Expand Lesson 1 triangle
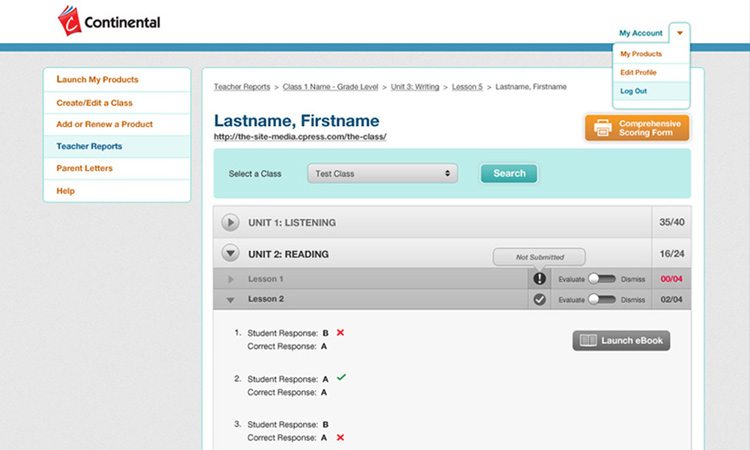Viewport: 750px width, 450px height. (x=231, y=279)
